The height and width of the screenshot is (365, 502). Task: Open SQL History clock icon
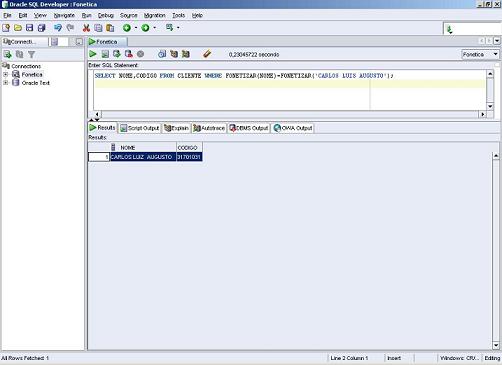[x=162, y=54]
